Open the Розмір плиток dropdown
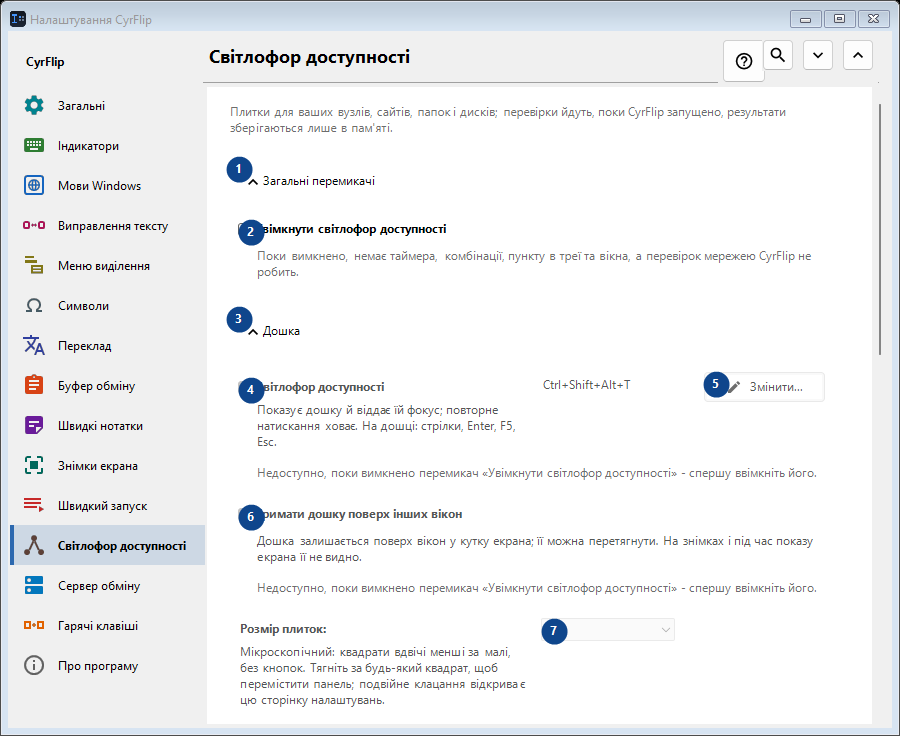 (608, 630)
